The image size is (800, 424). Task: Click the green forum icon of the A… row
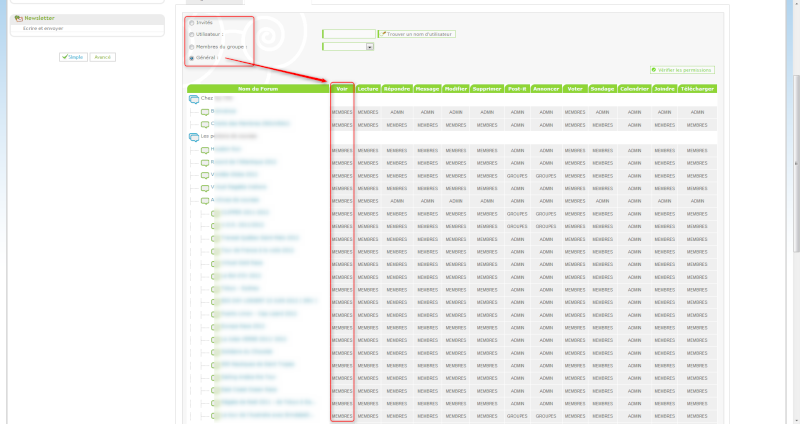(205, 201)
